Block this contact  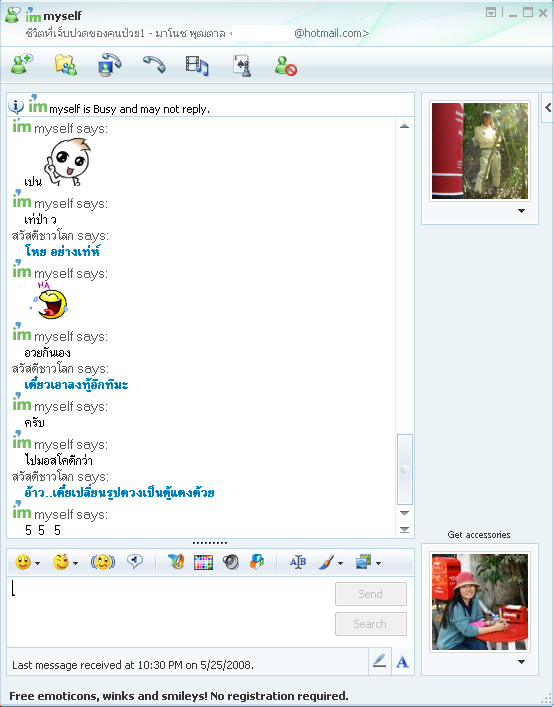coord(286,66)
